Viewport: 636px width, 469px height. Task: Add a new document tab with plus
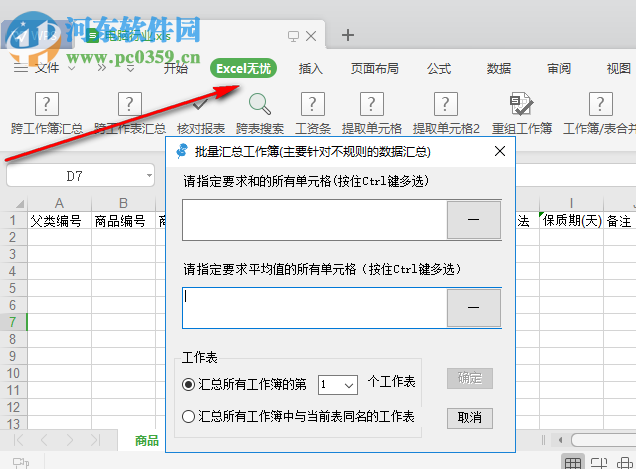click(348, 35)
